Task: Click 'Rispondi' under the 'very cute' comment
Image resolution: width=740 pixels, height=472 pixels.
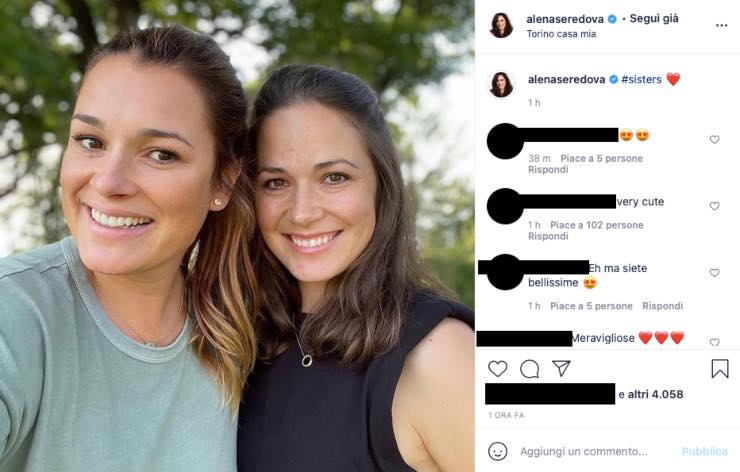Action: (x=548, y=237)
